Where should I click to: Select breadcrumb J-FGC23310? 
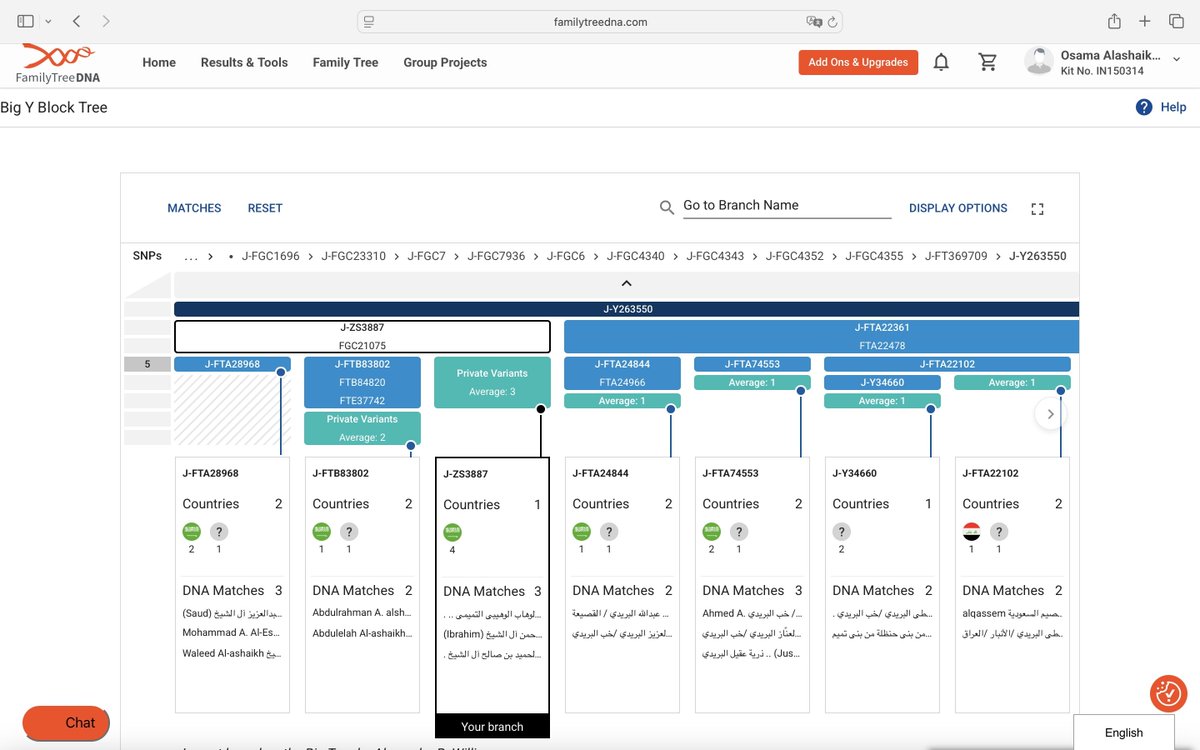[353, 256]
